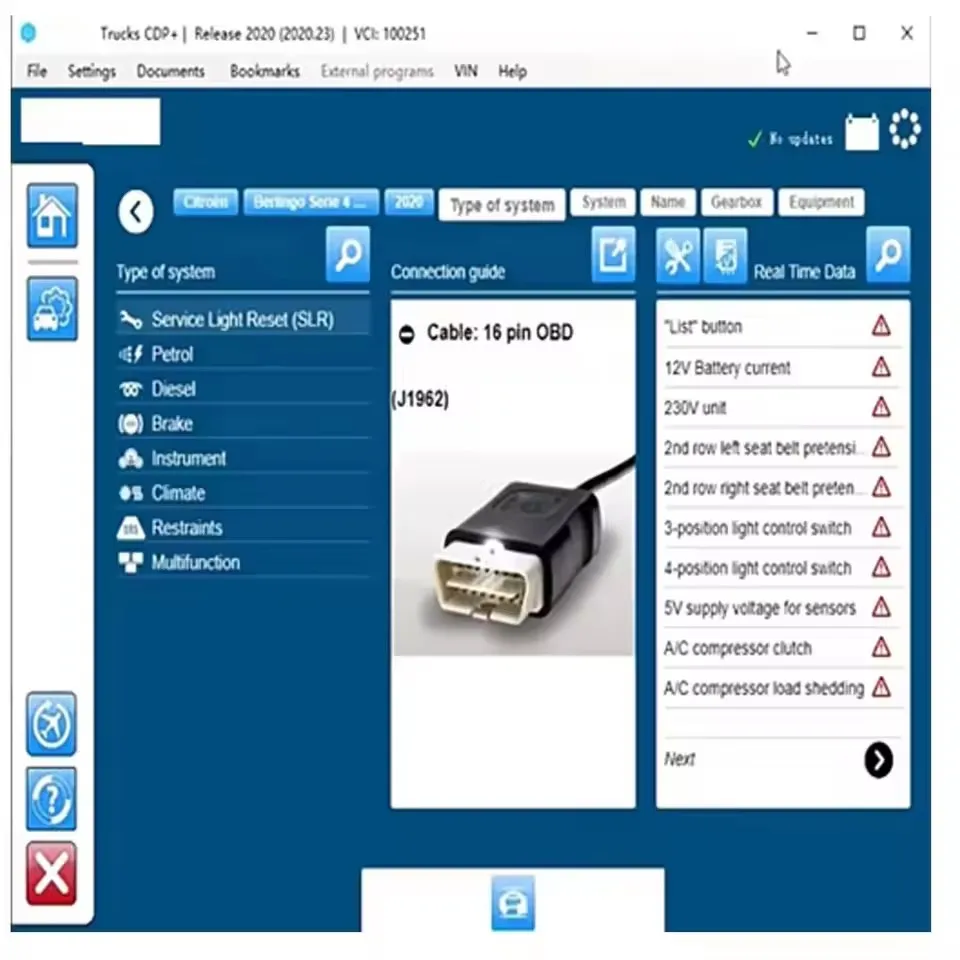Select the System tab
Viewport: 960px width, 960px height.
coord(603,202)
